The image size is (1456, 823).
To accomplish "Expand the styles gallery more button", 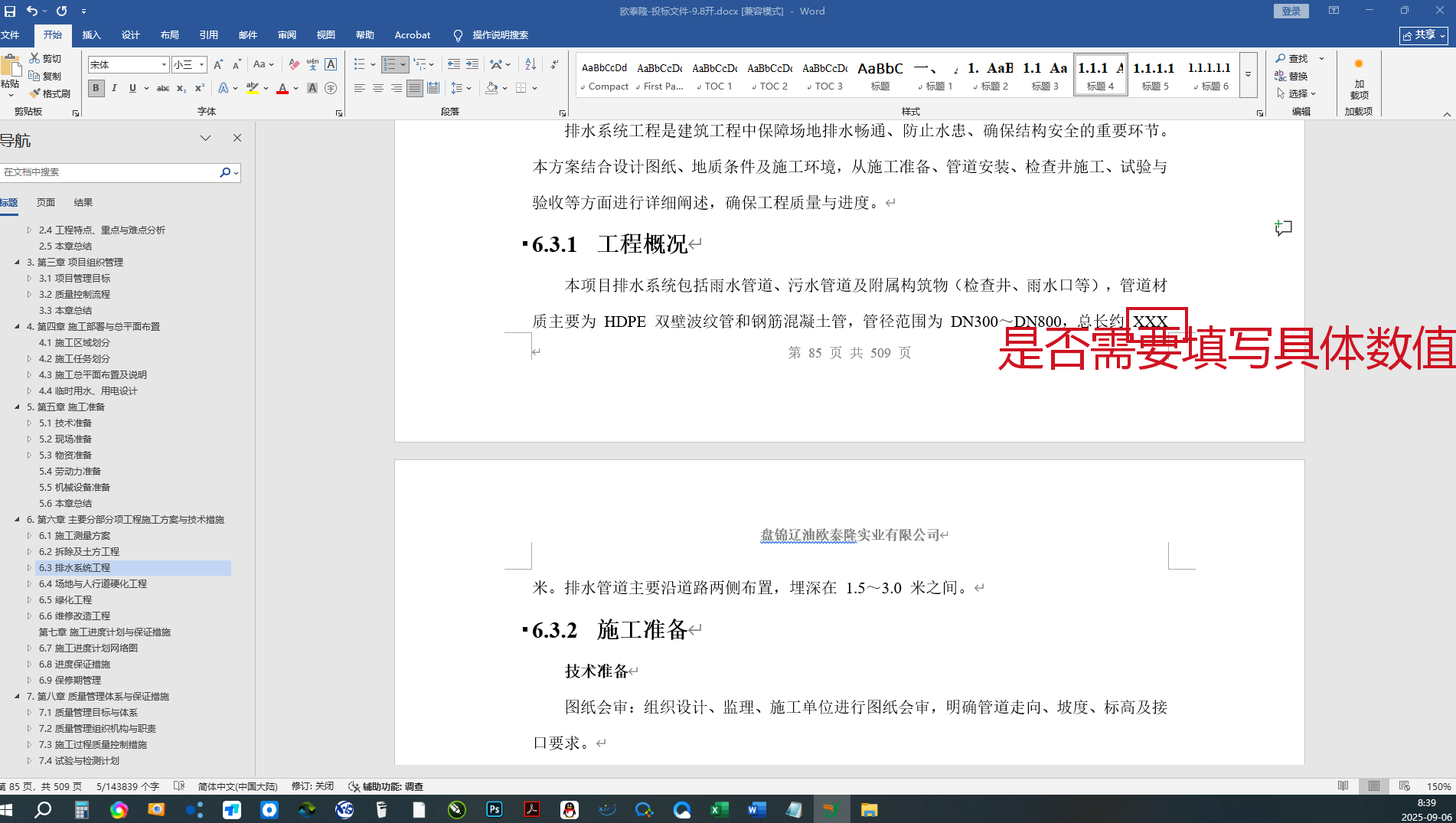I will [1249, 75].
